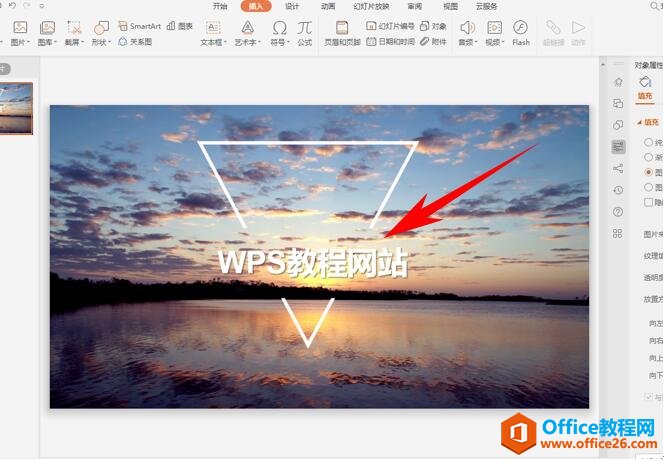Insert an 对象 object
Image resolution: width=664 pixels, height=461 pixels.
(433, 26)
